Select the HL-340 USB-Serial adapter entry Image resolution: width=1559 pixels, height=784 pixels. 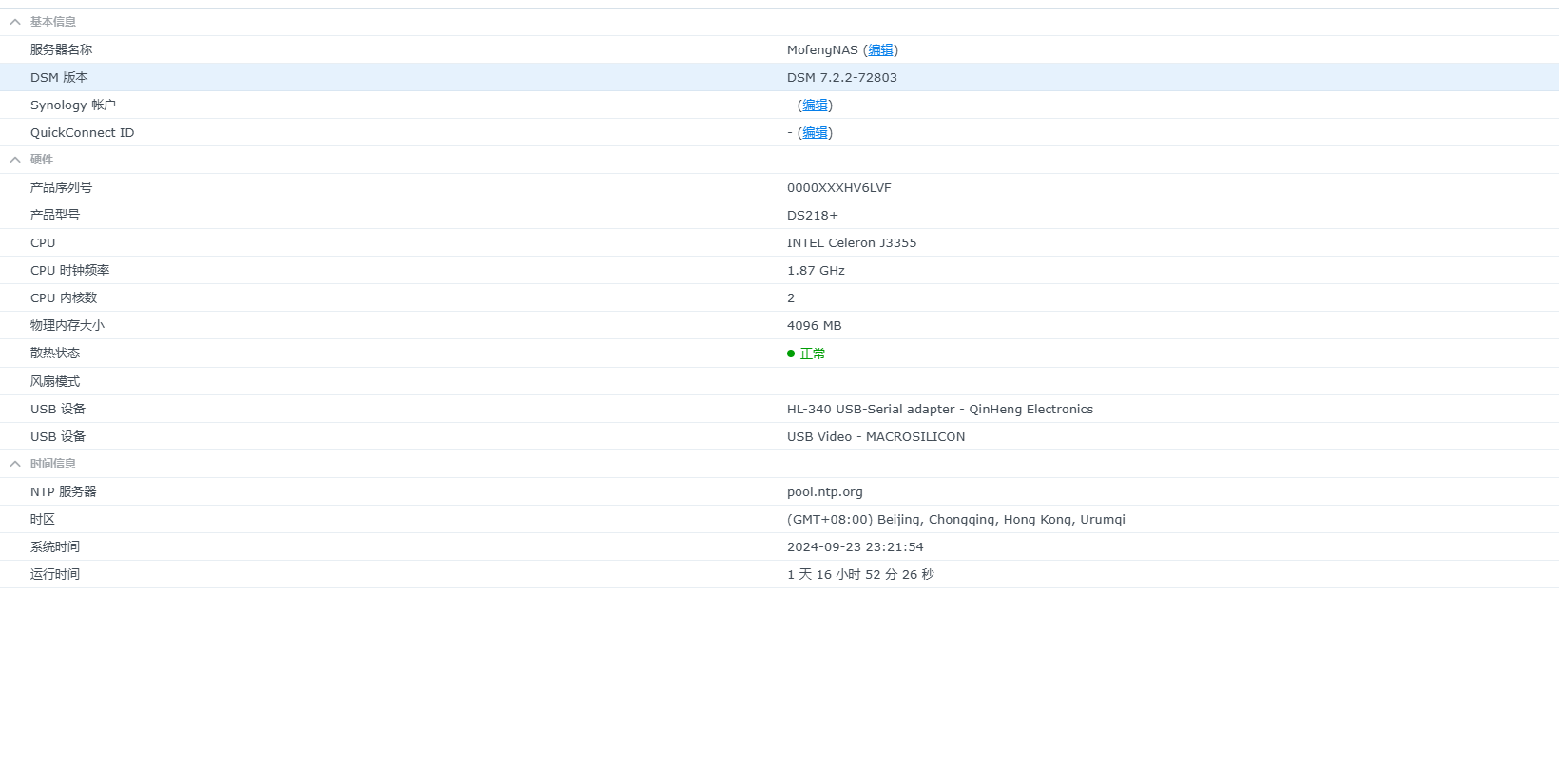coord(939,410)
